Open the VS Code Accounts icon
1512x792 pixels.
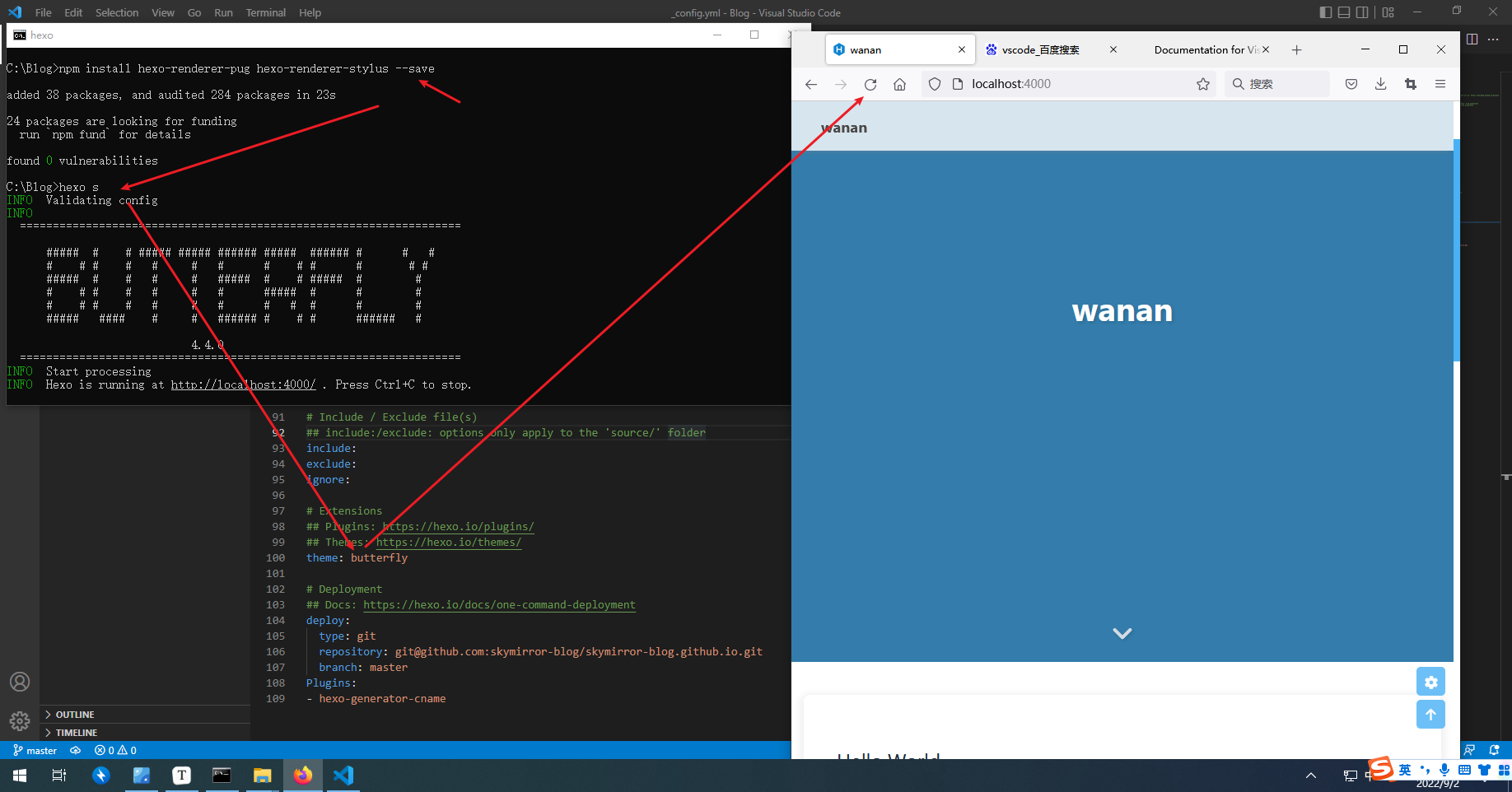pyautogui.click(x=20, y=682)
